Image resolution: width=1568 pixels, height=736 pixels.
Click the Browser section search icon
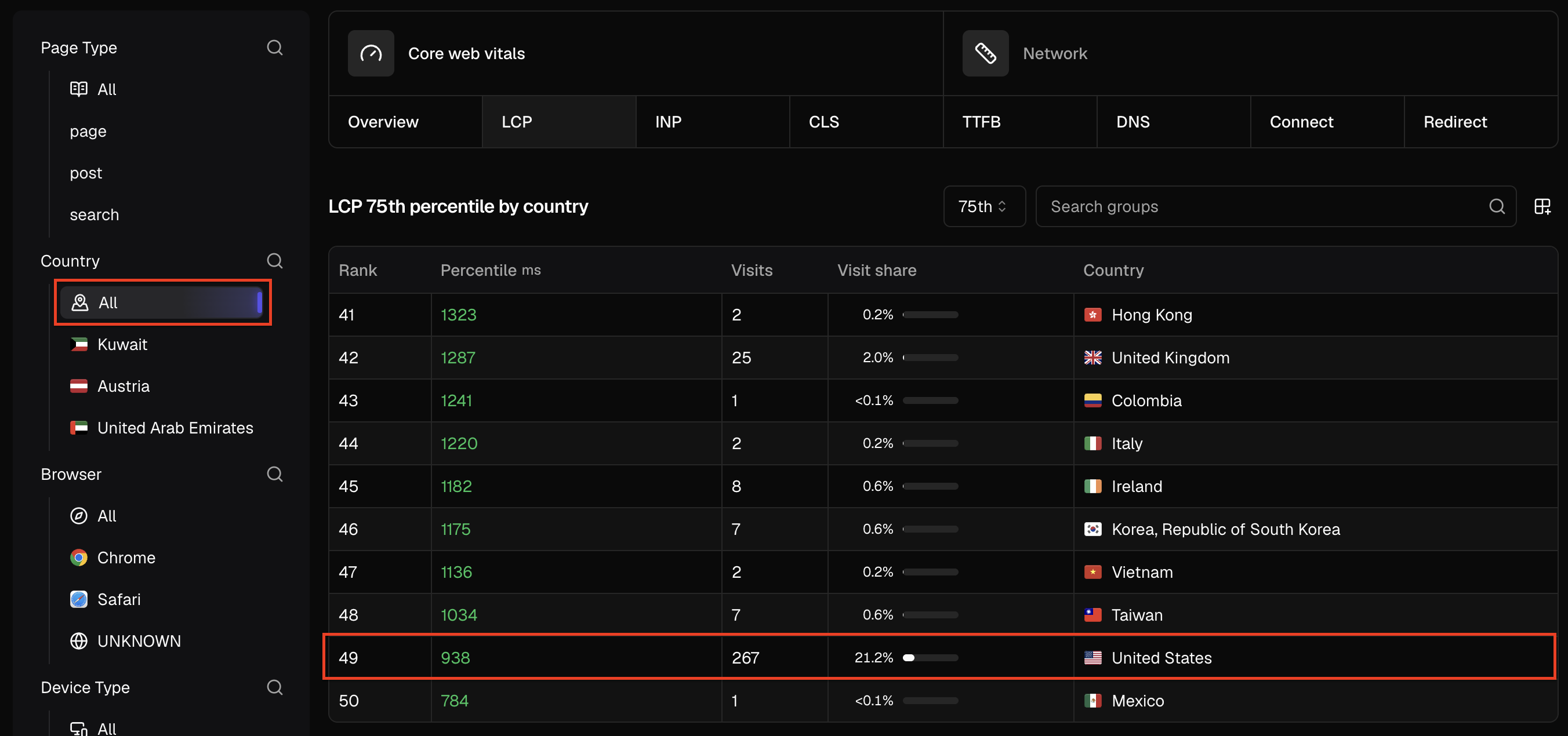(x=274, y=474)
